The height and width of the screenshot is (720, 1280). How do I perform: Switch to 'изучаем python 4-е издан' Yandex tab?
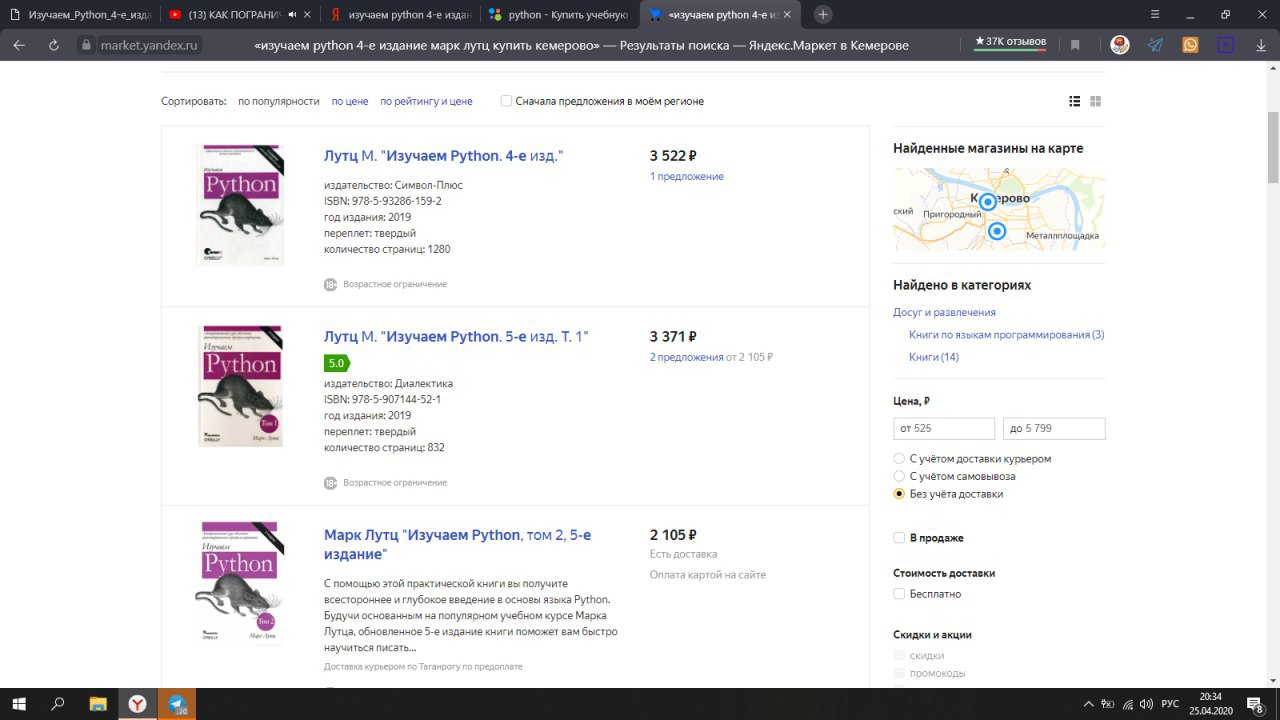click(400, 15)
